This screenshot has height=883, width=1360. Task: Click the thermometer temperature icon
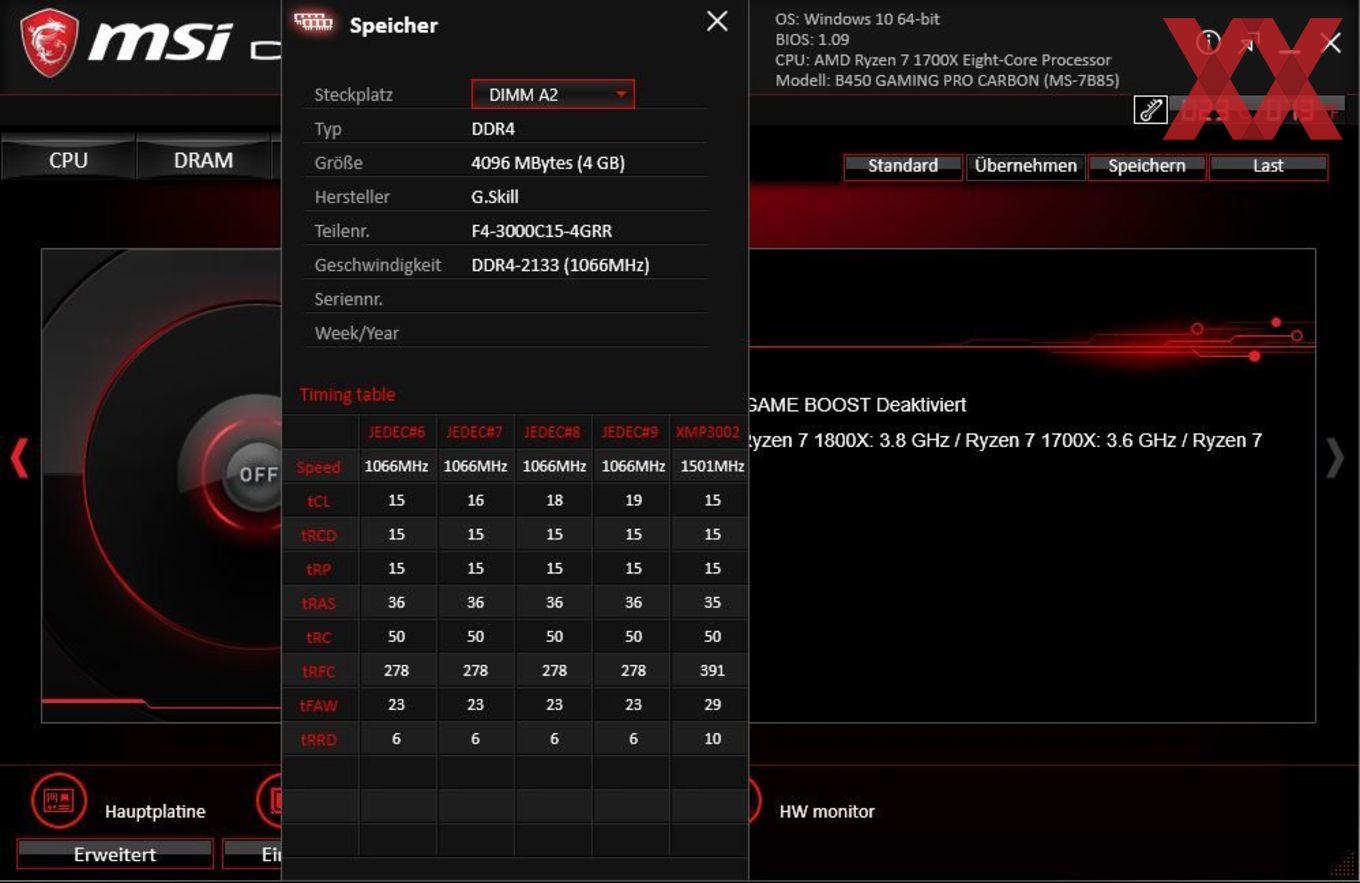(x=1150, y=109)
